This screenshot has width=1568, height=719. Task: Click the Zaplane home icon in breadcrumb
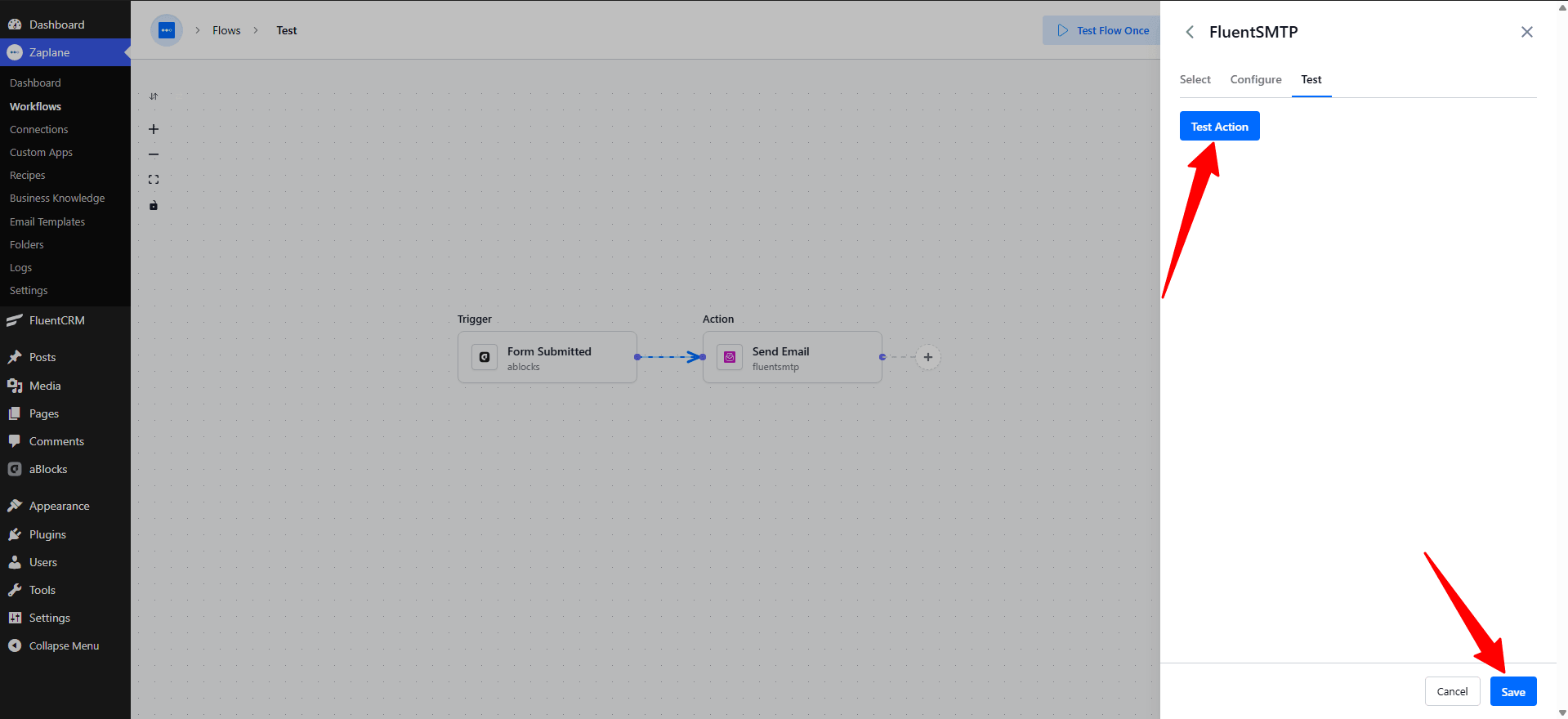[x=167, y=30]
